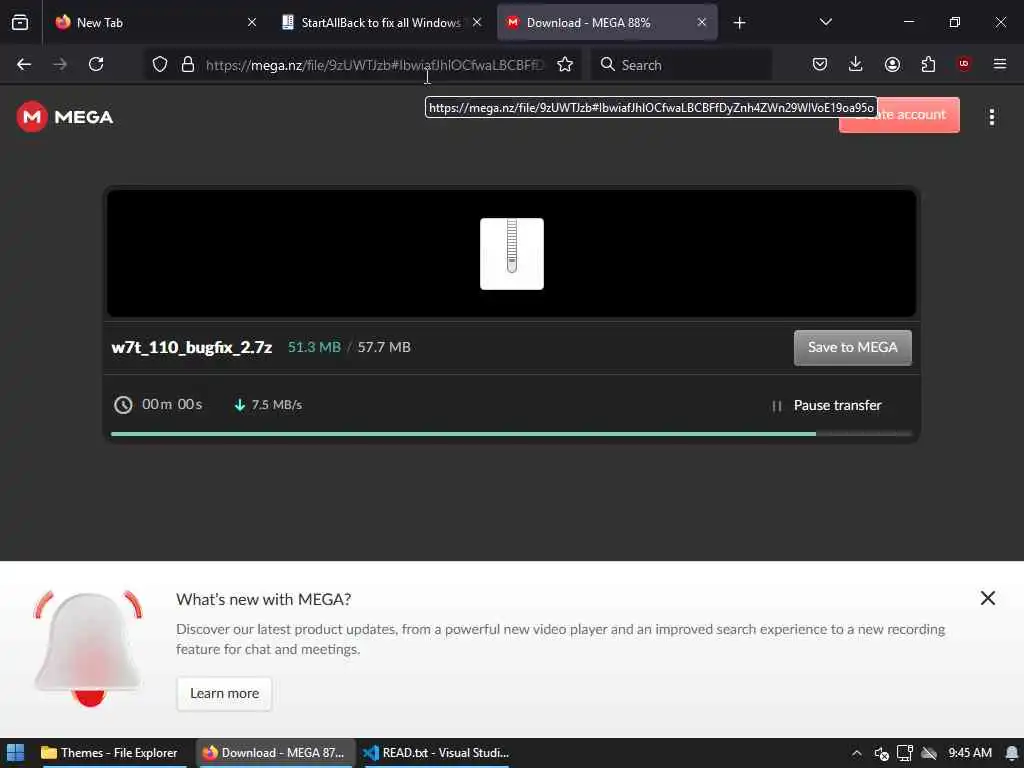Open Firefox account icon

[892, 64]
